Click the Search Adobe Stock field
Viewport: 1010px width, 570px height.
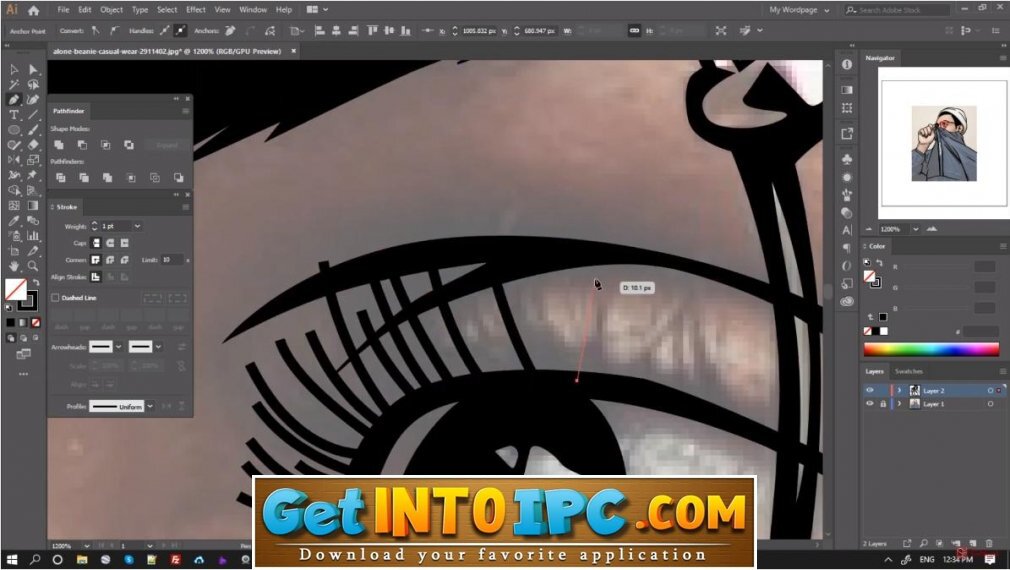pyautogui.click(x=897, y=10)
